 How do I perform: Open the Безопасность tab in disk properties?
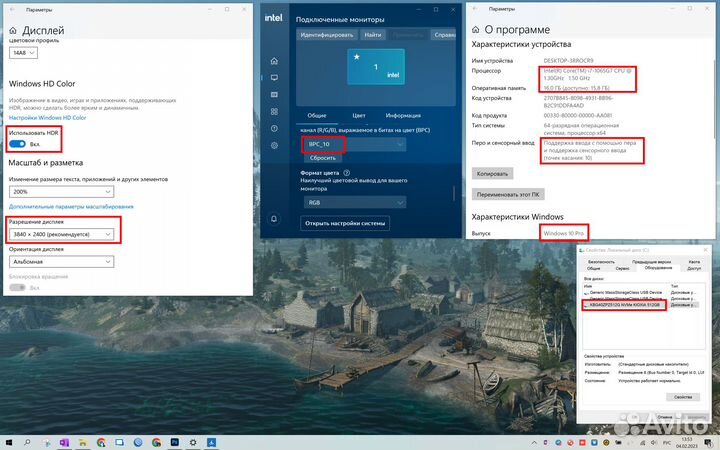(x=601, y=262)
